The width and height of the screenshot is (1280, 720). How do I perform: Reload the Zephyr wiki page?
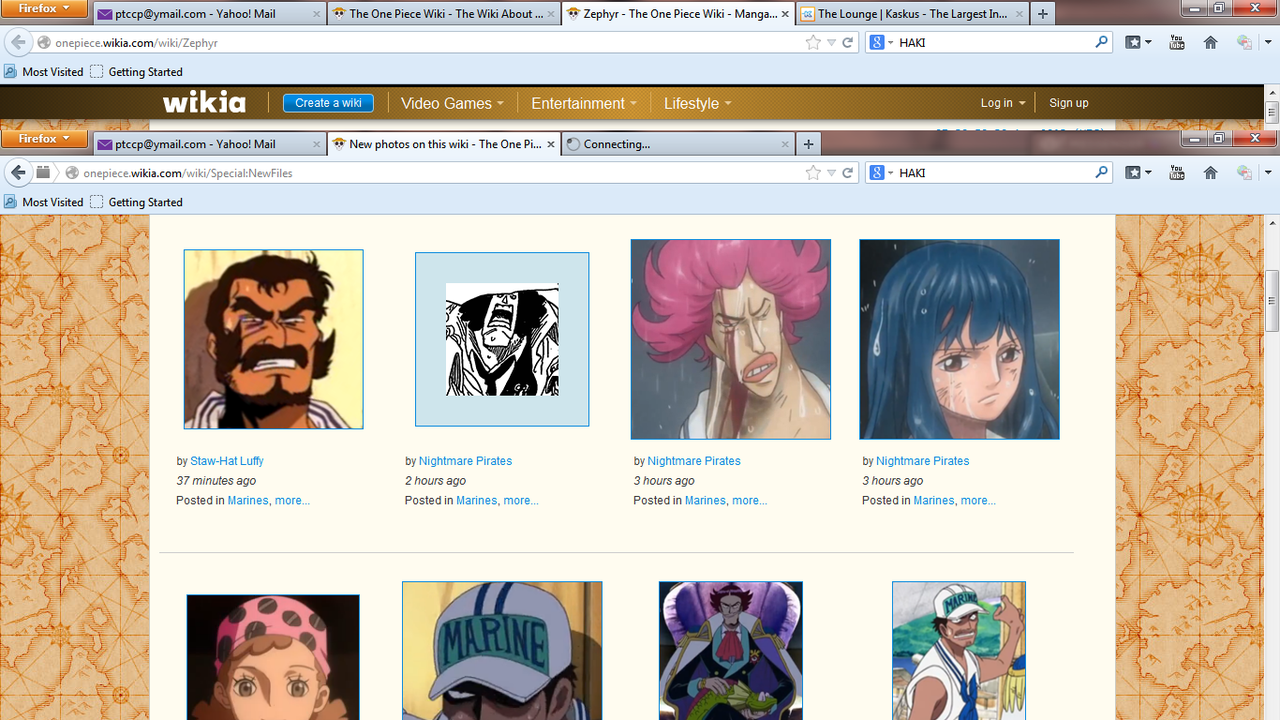point(848,43)
